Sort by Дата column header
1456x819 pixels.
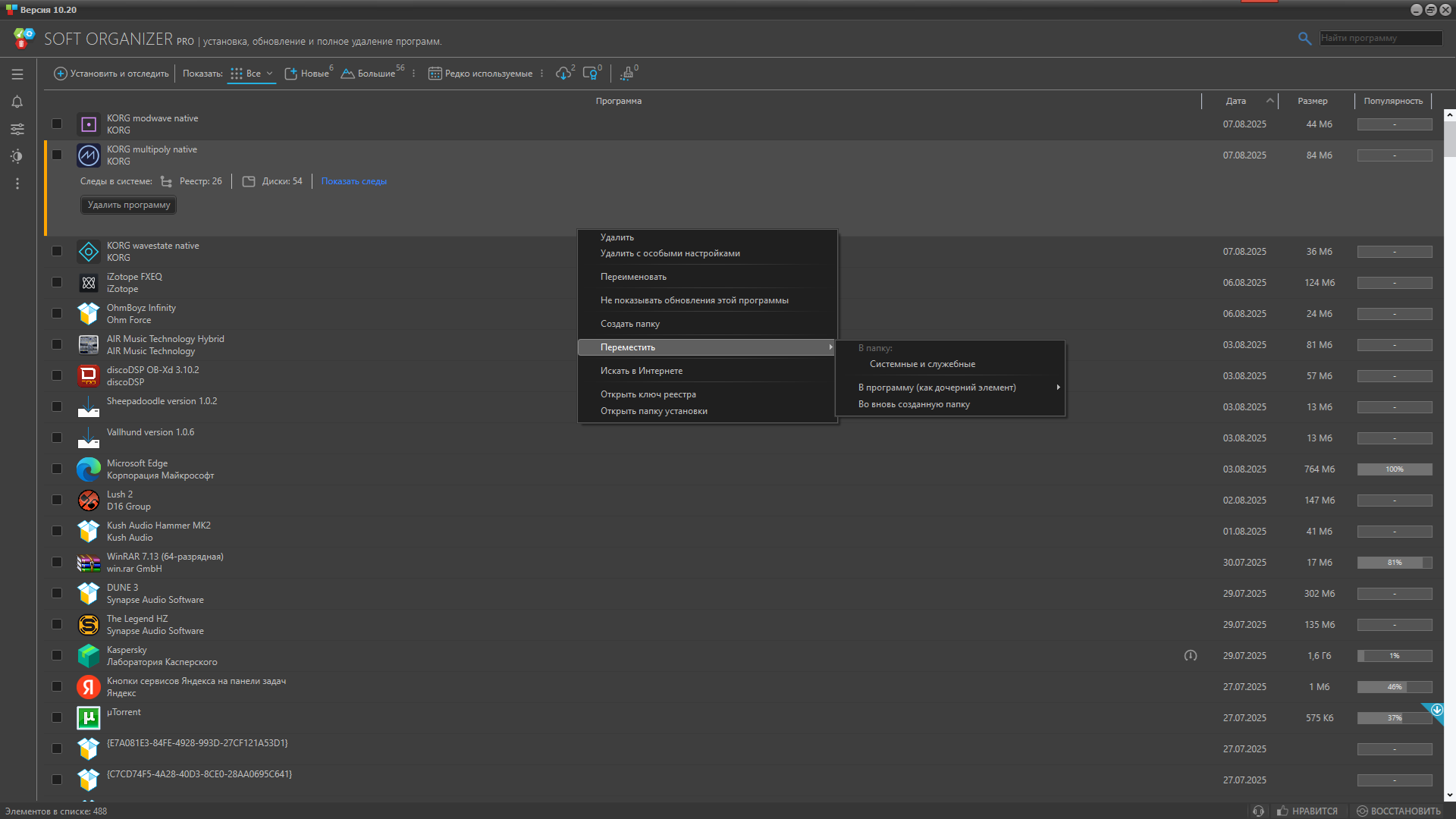pos(1235,101)
